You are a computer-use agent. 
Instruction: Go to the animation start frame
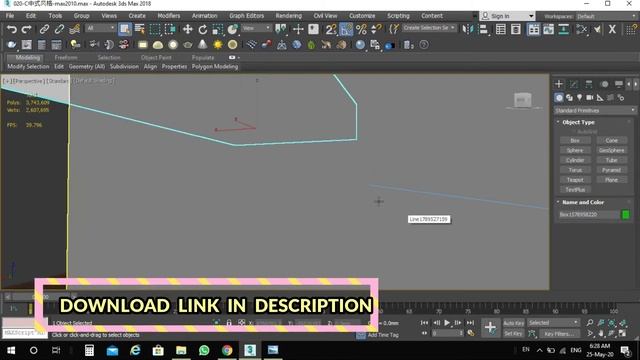click(x=424, y=323)
